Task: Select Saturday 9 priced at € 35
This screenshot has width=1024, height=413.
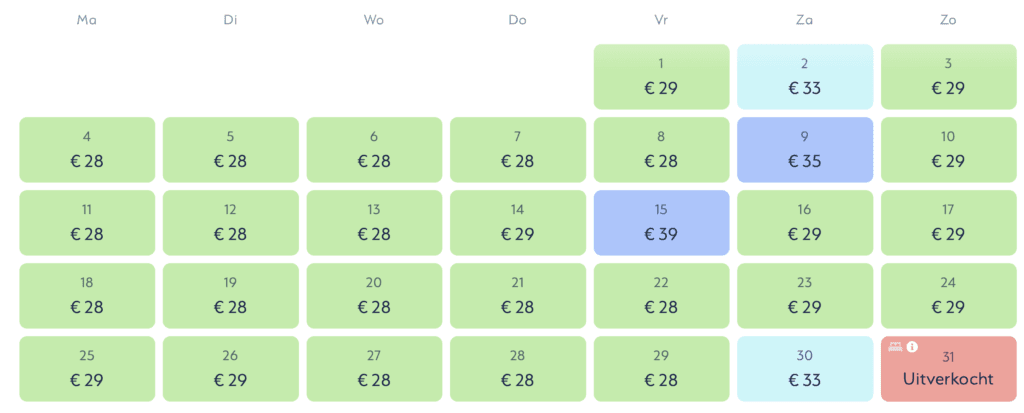Action: click(805, 150)
